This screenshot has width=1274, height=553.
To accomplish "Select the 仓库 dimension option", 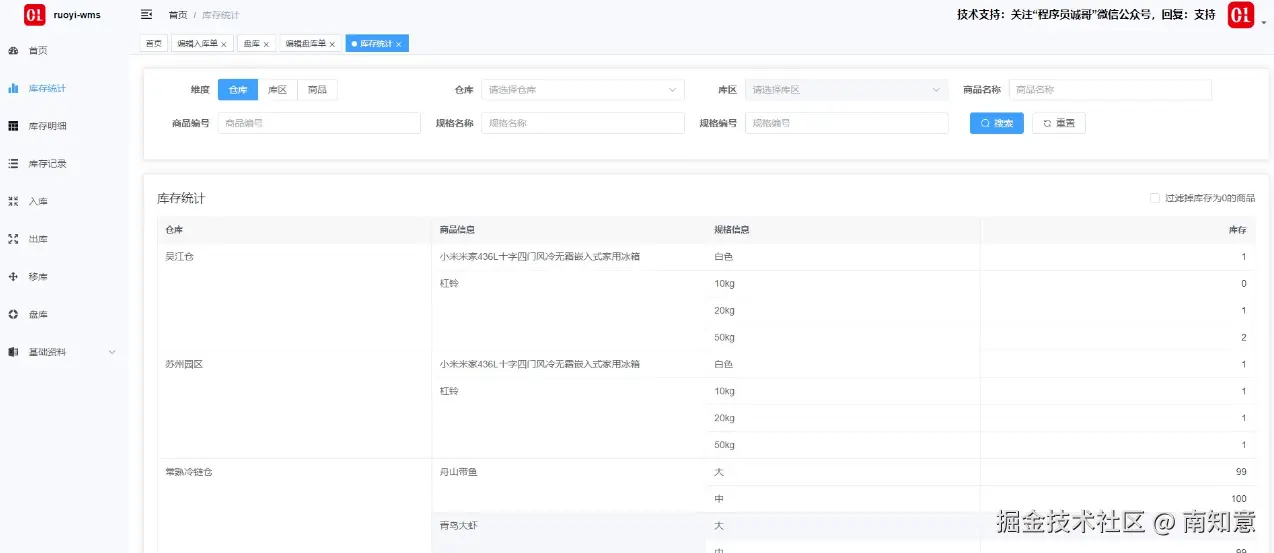I will (238, 90).
